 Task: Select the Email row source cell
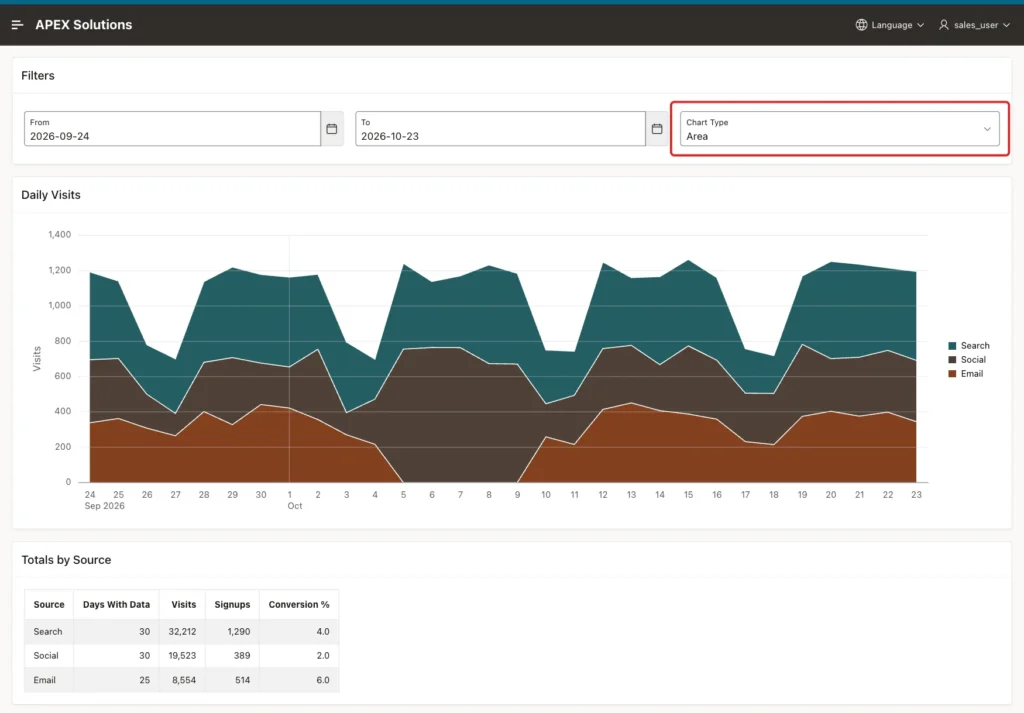(x=49, y=680)
